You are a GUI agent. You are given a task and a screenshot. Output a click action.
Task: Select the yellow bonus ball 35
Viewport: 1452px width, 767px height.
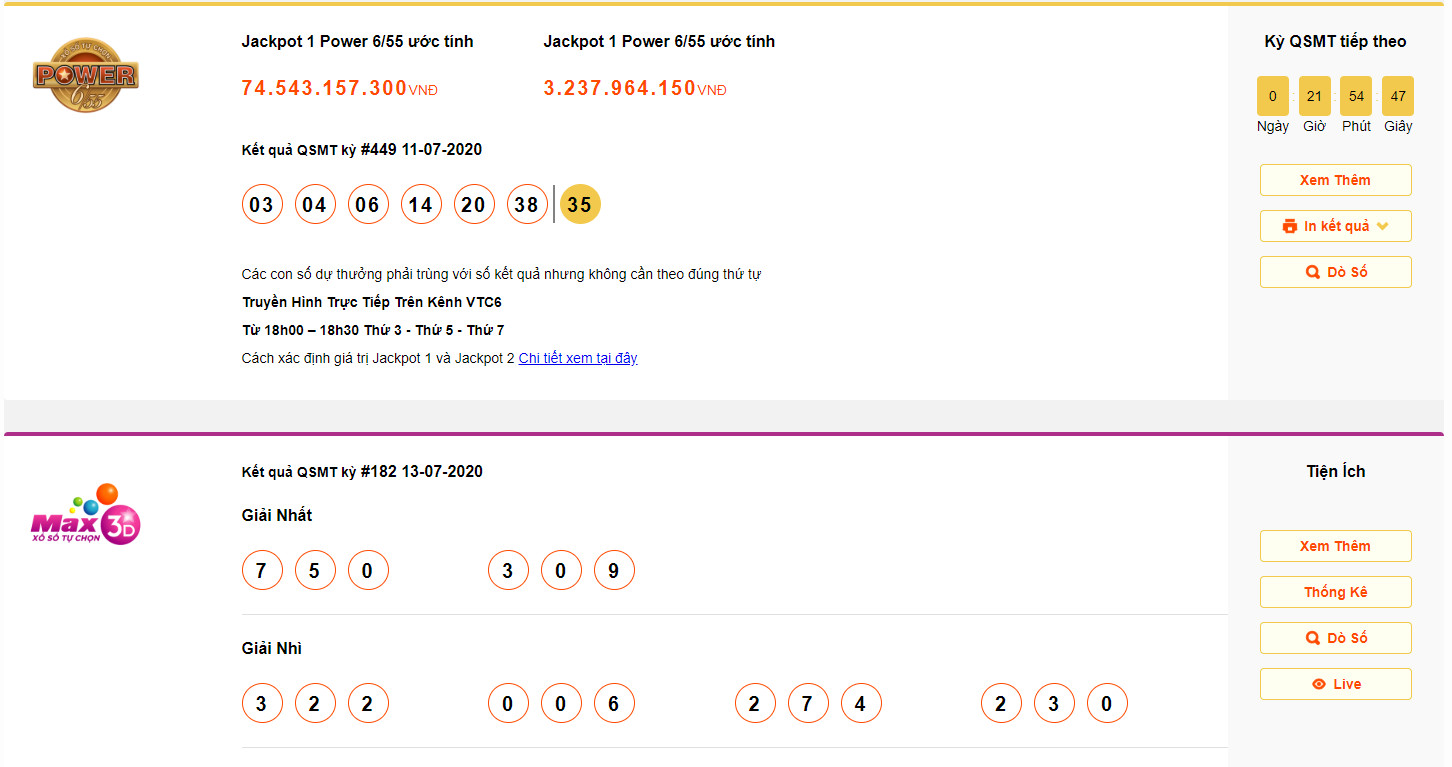click(x=580, y=205)
